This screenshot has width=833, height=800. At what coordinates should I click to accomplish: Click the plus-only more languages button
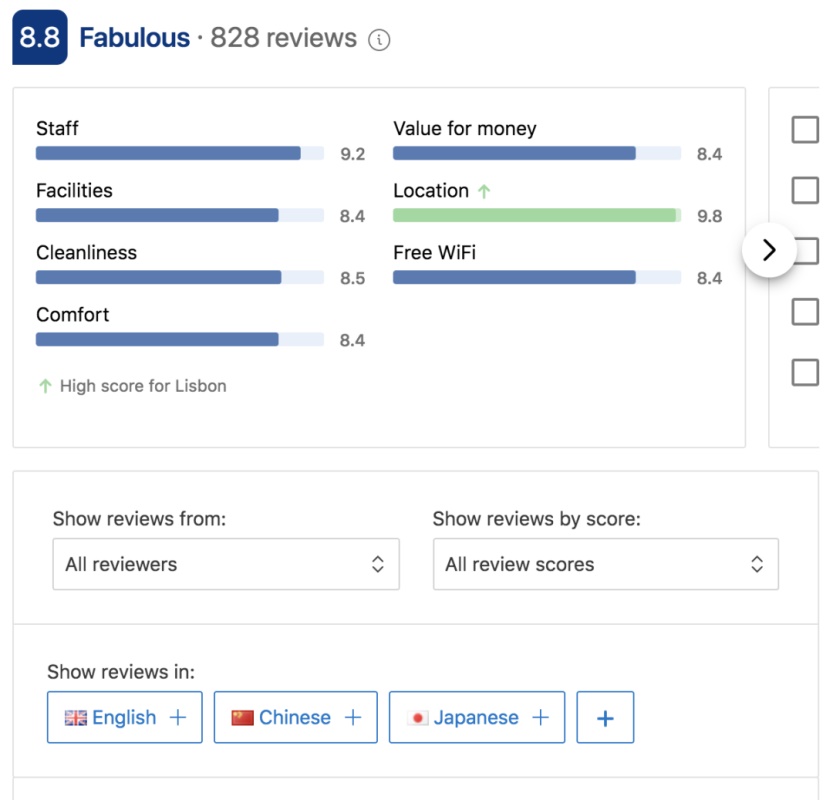coord(605,717)
